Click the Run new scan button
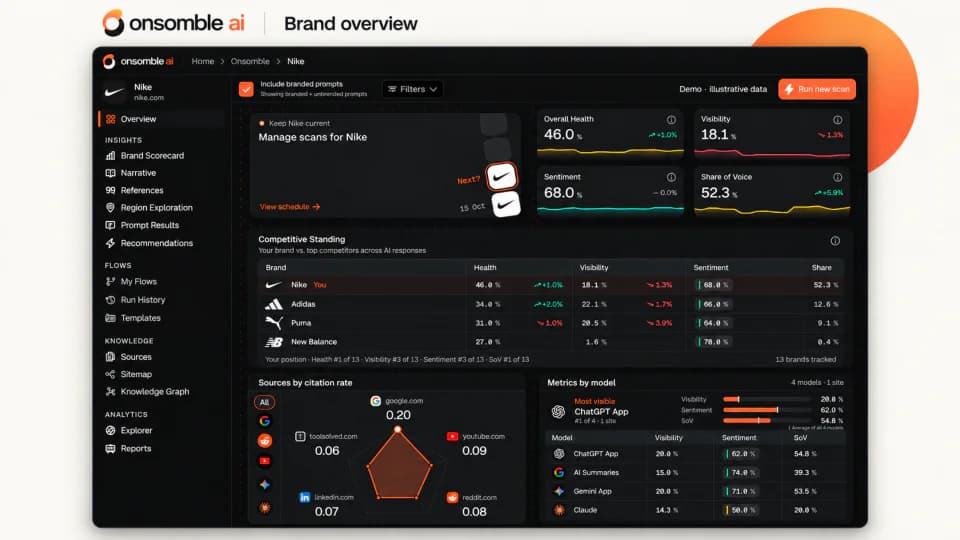This screenshot has width=960, height=540. pyautogui.click(x=817, y=89)
